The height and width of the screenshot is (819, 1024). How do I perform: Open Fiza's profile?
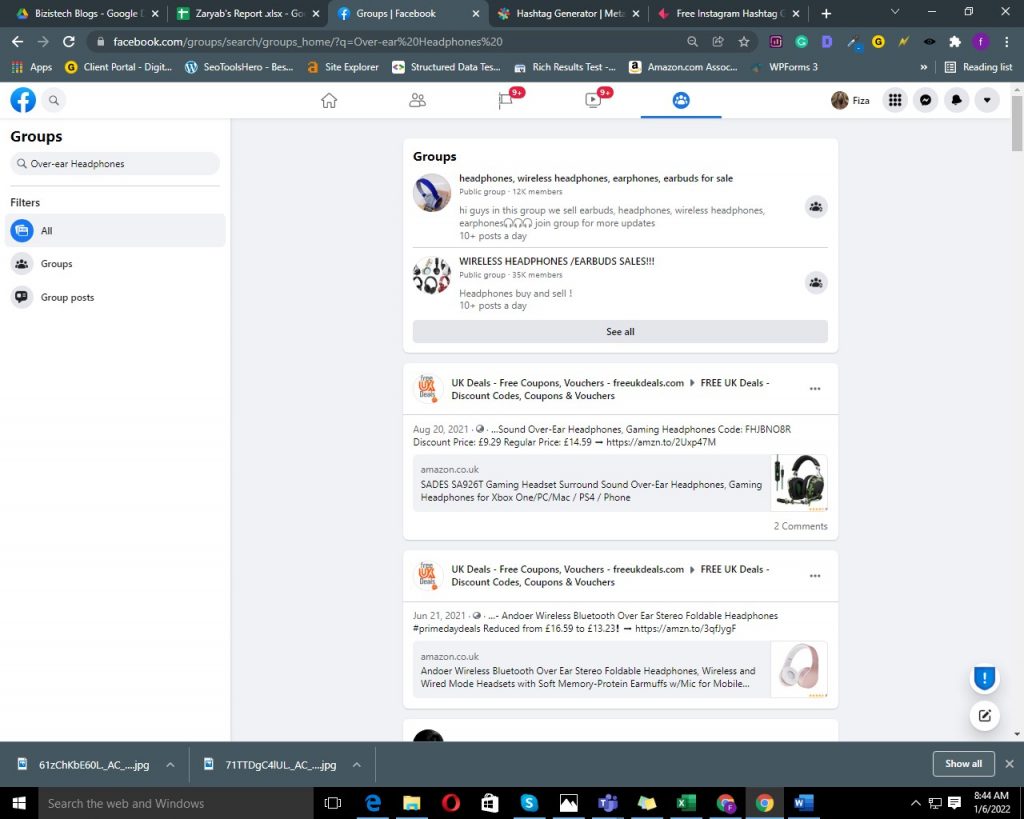(850, 100)
